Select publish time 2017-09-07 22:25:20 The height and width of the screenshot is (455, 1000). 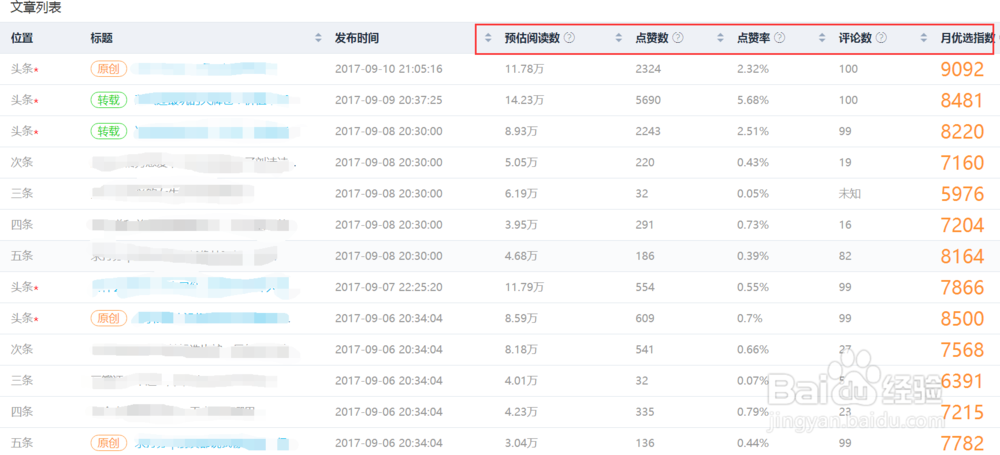388,288
